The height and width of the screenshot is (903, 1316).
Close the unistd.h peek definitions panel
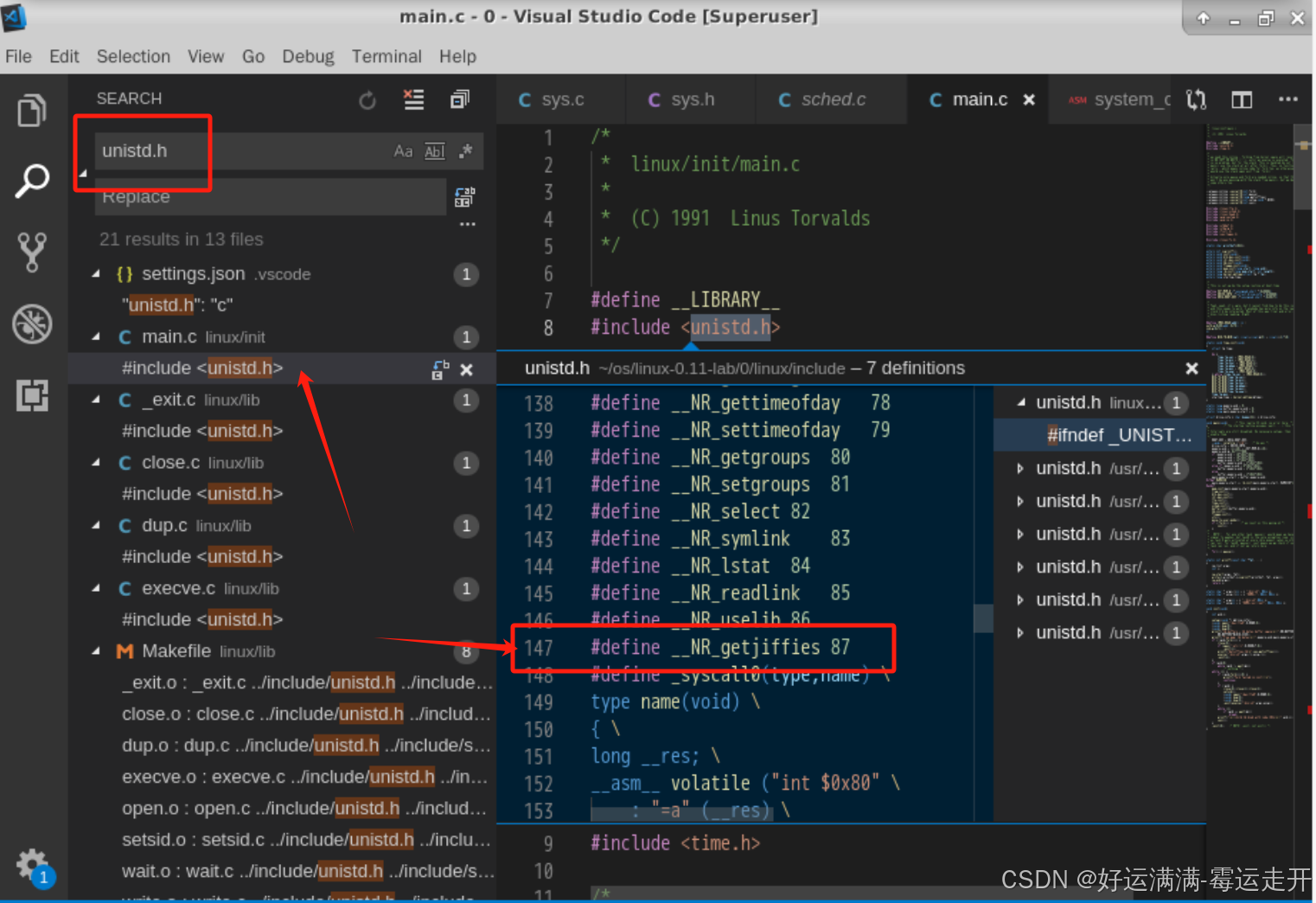point(1191,368)
